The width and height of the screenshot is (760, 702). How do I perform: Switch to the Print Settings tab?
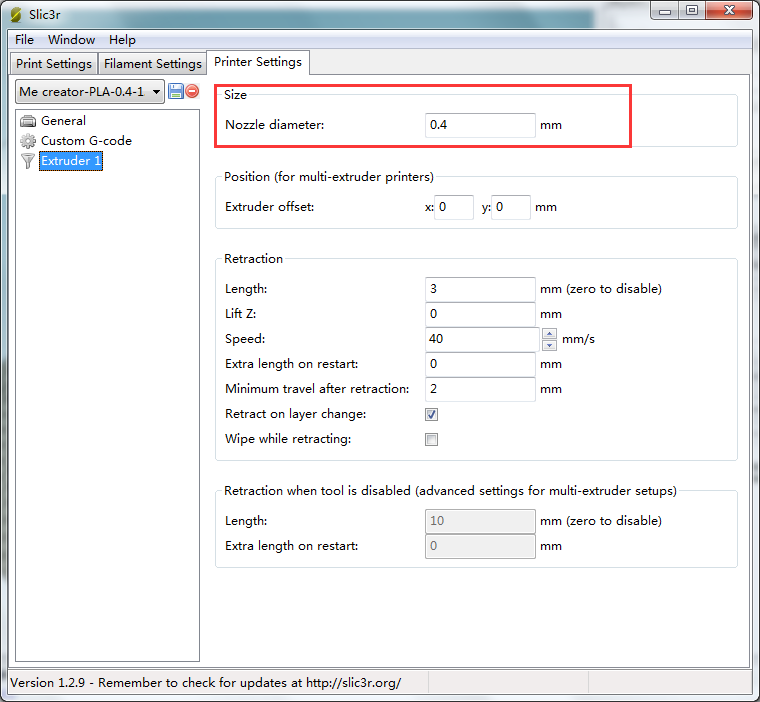[54, 64]
